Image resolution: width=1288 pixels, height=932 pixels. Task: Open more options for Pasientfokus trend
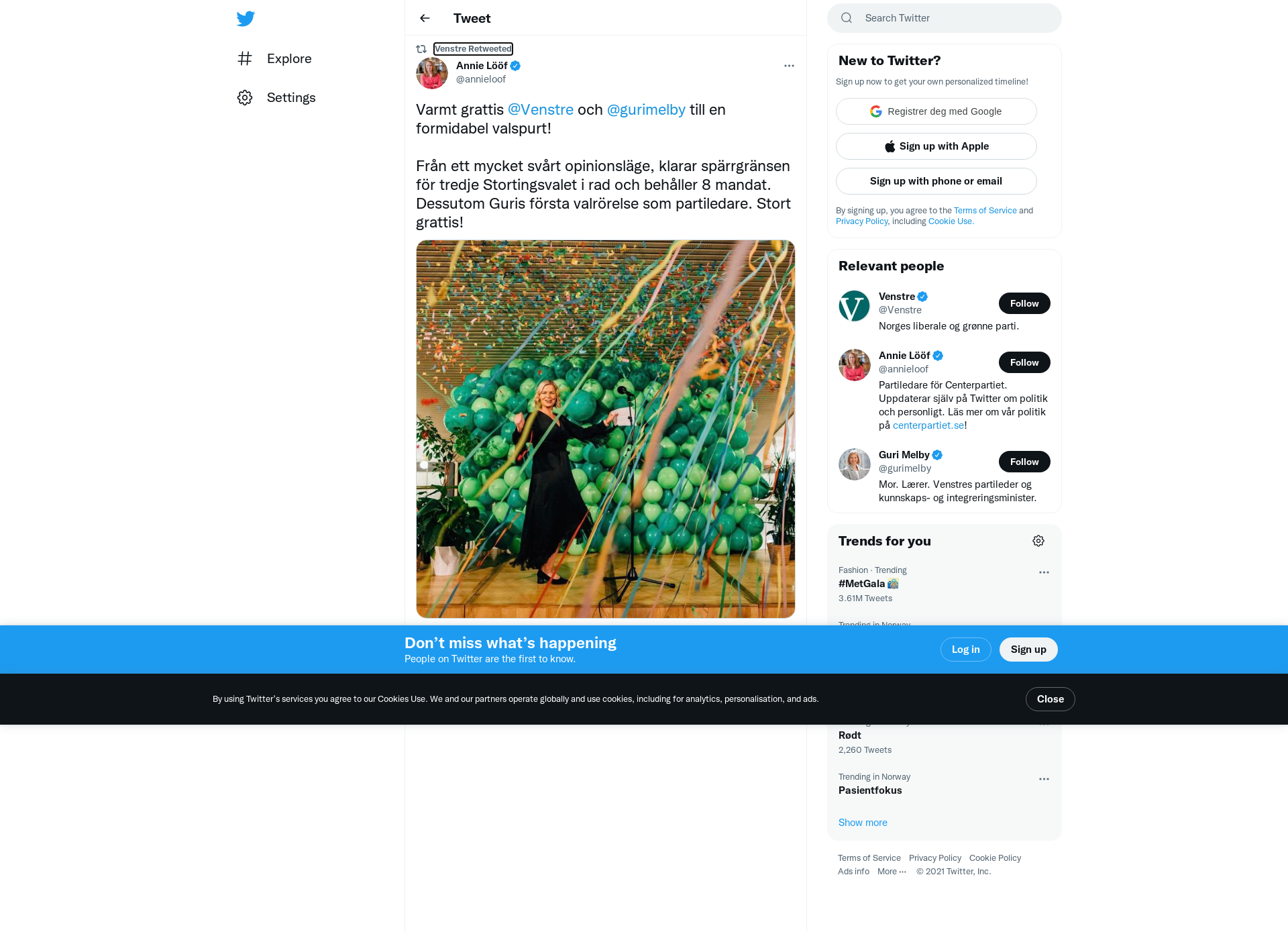[x=1044, y=779]
